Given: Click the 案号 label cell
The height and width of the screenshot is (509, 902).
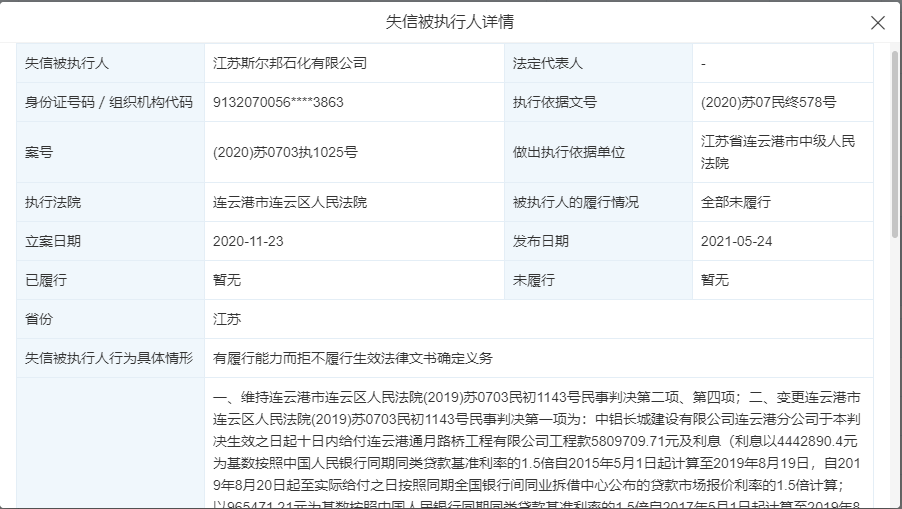Looking at the screenshot, I should (110, 152).
